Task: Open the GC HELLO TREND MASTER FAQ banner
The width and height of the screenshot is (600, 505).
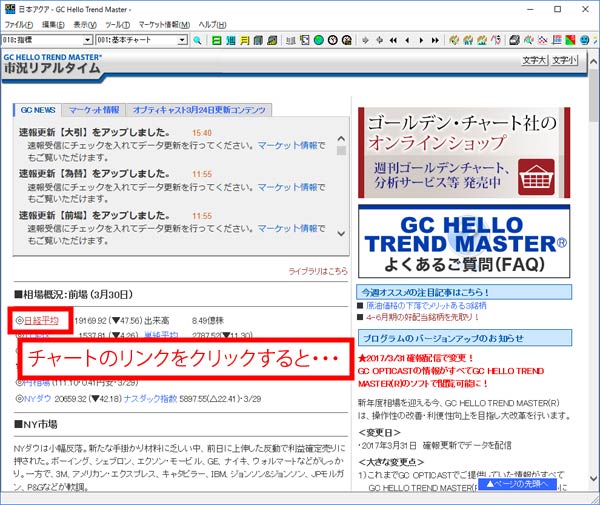Action: 464,241
